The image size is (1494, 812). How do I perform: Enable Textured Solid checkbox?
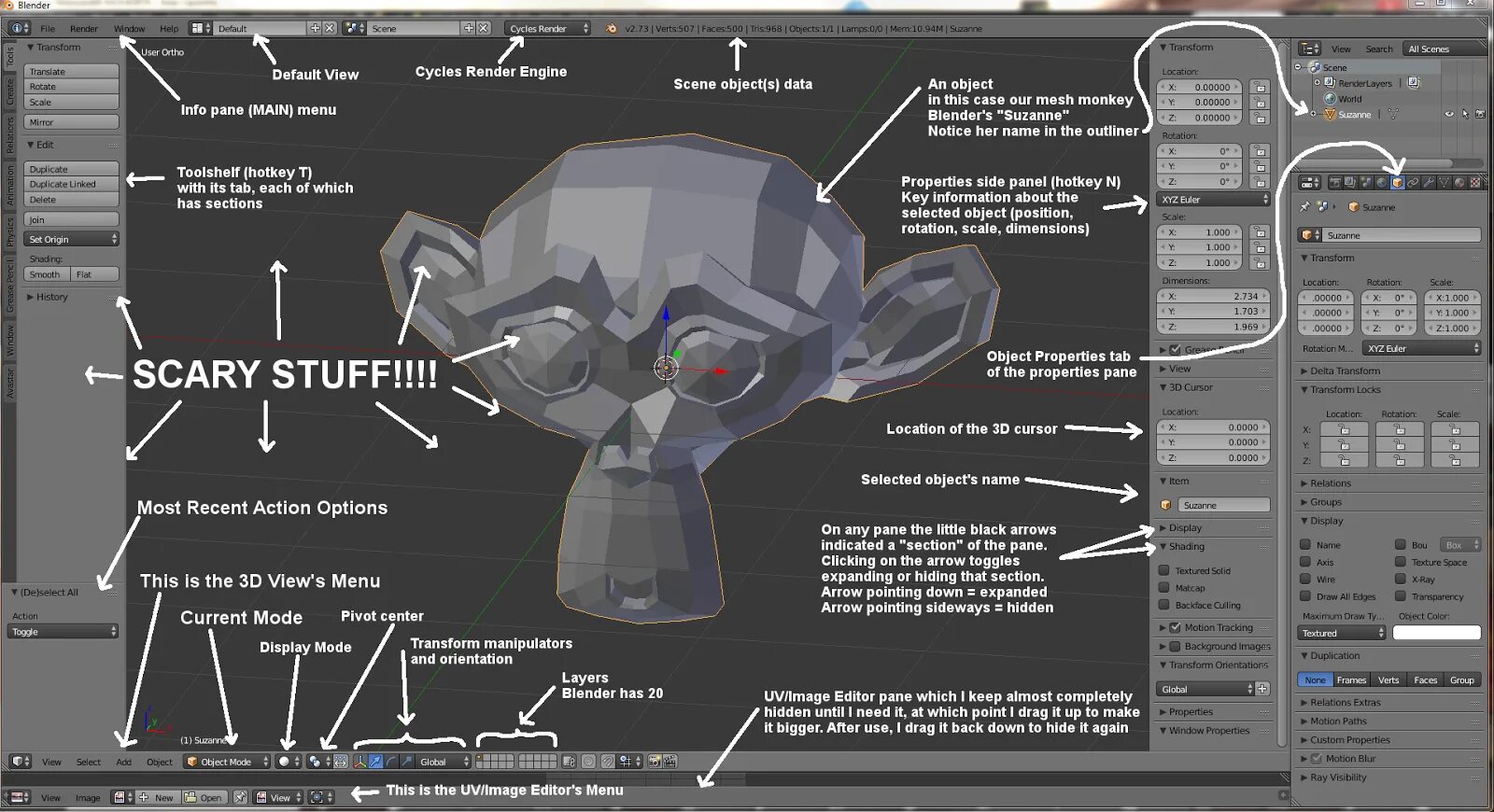pyautogui.click(x=1164, y=570)
